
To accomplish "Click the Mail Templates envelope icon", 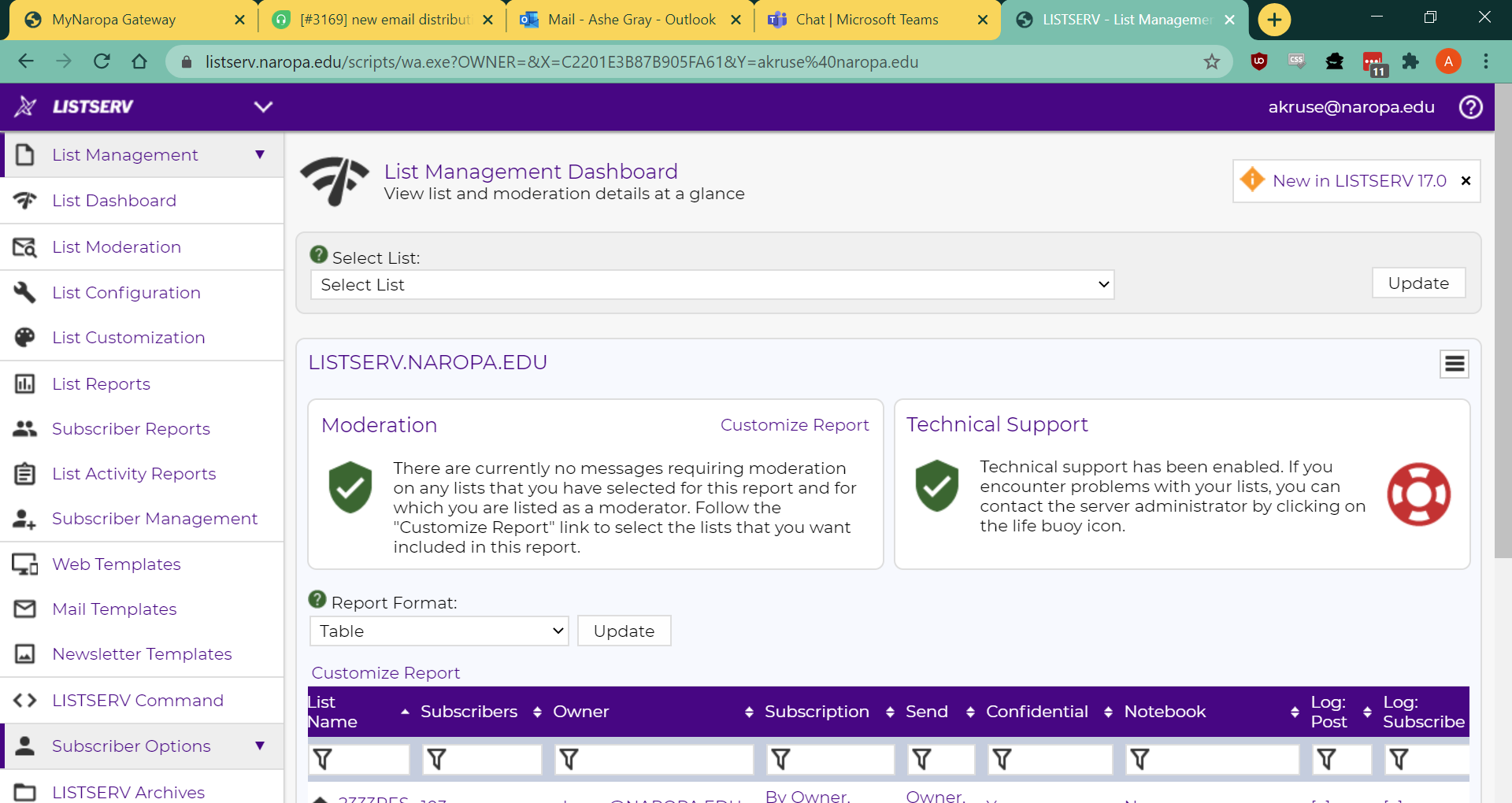I will coord(24,609).
